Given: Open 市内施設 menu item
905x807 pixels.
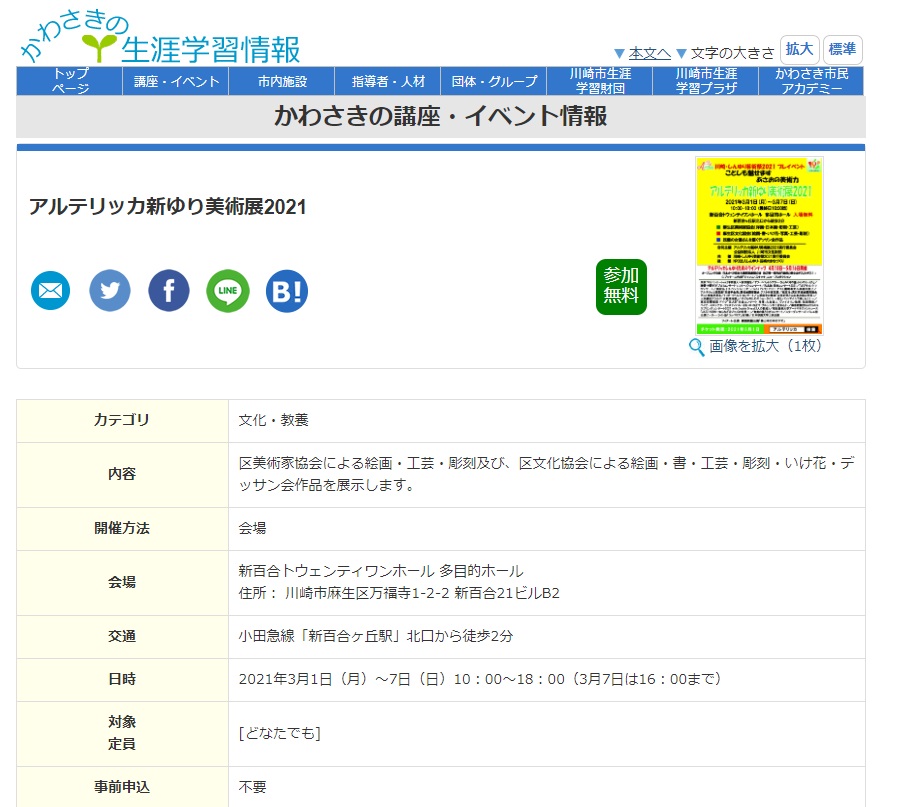Looking at the screenshot, I should click(x=282, y=81).
